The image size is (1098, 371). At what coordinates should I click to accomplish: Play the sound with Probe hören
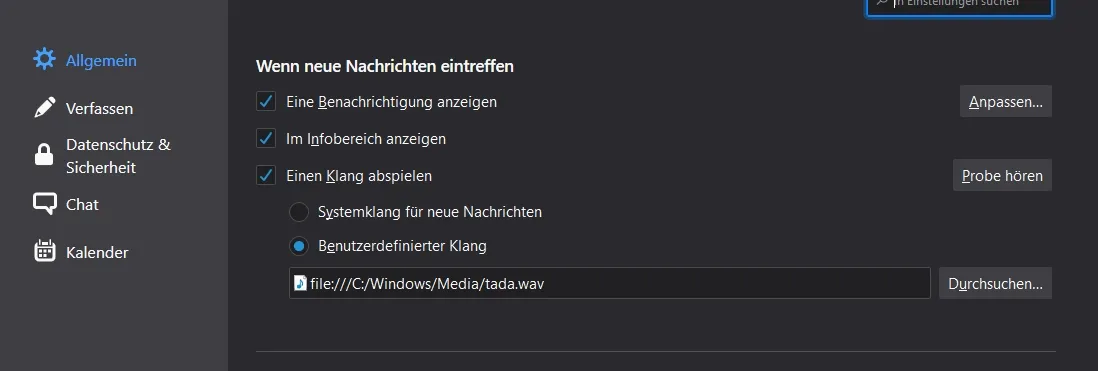1002,175
